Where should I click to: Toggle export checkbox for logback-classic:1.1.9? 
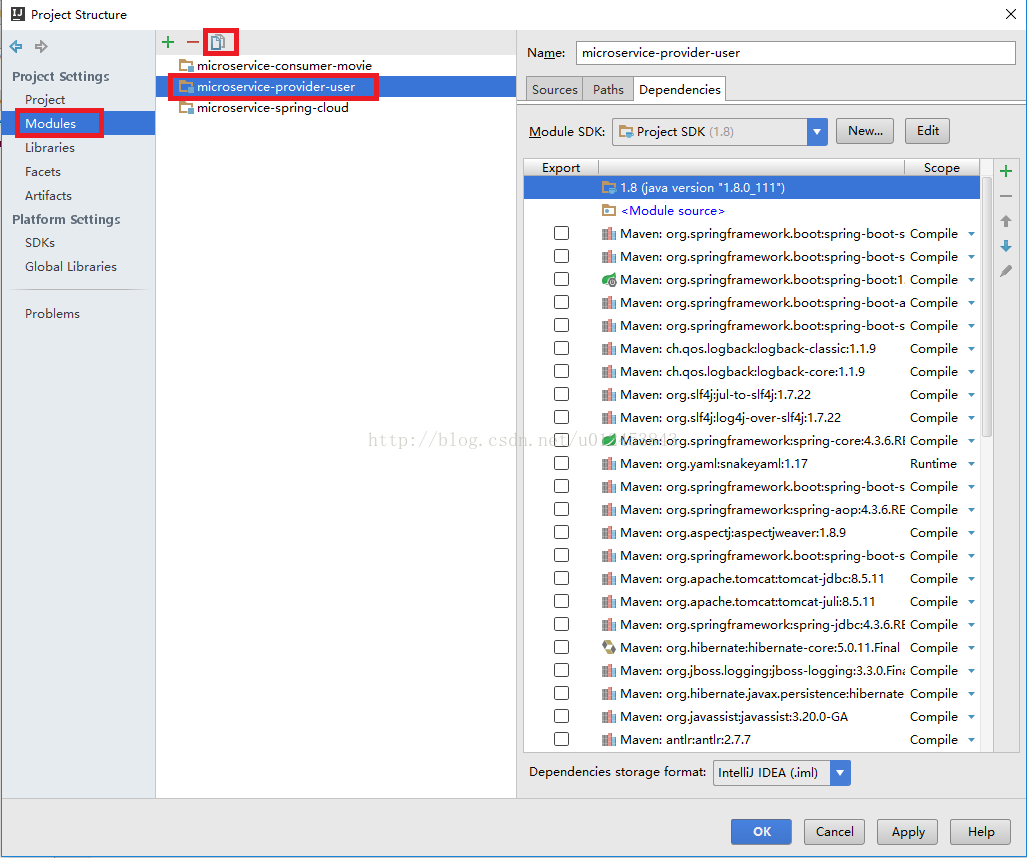pos(561,348)
